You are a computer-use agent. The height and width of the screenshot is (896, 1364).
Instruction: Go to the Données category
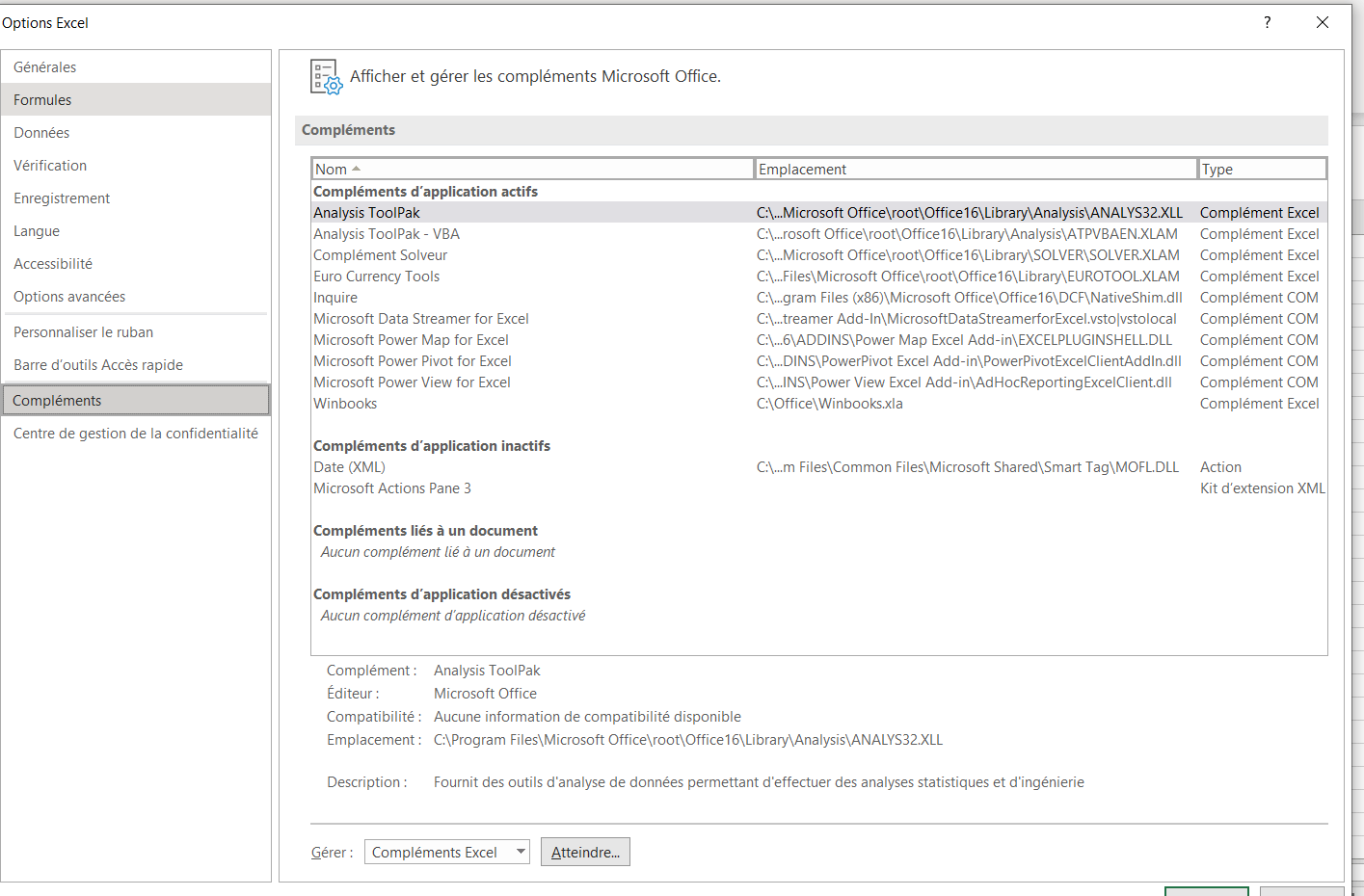tap(136, 133)
